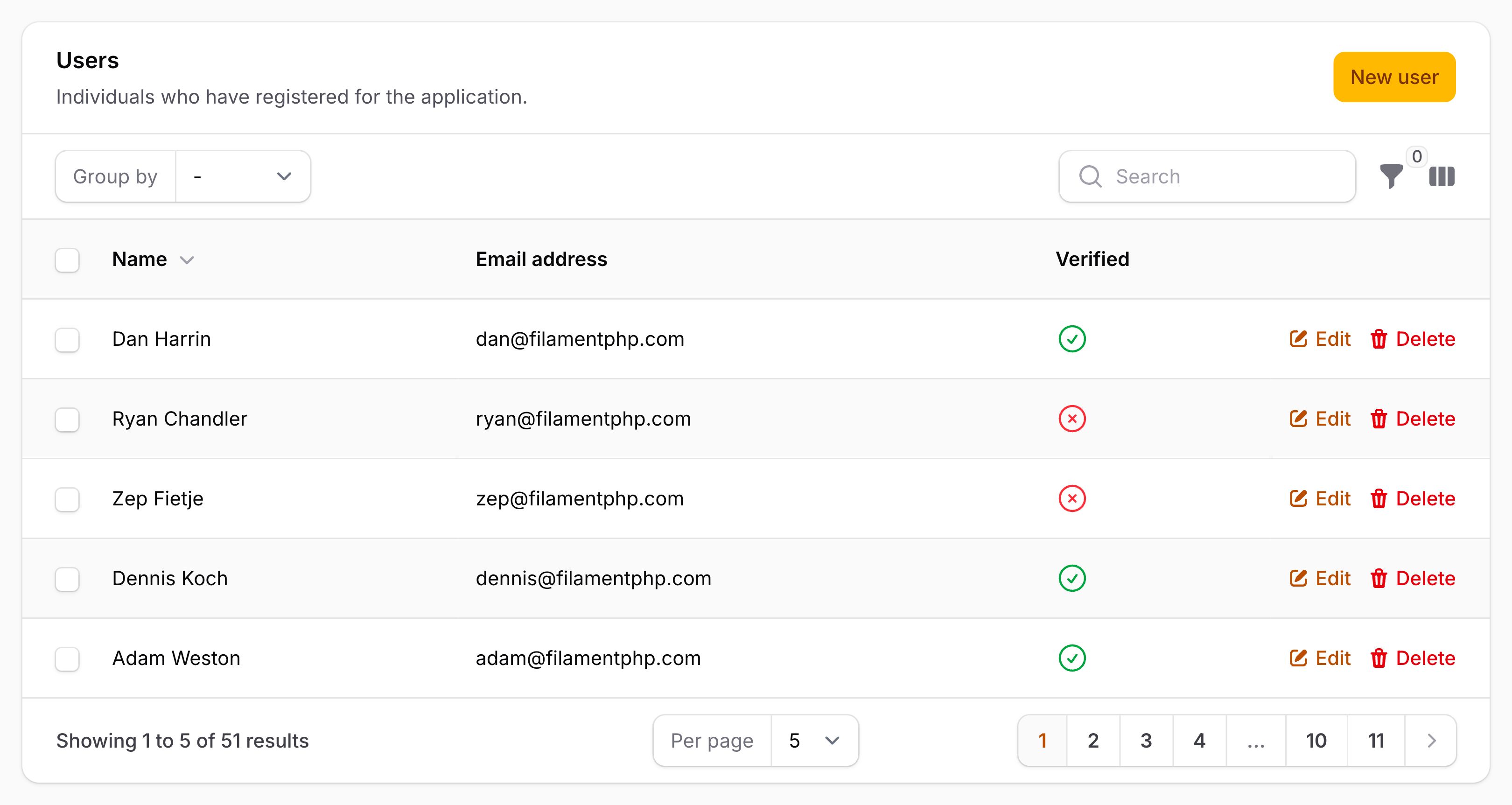Viewport: 1512px width, 805px height.
Task: Go to page 2
Action: pos(1093,741)
